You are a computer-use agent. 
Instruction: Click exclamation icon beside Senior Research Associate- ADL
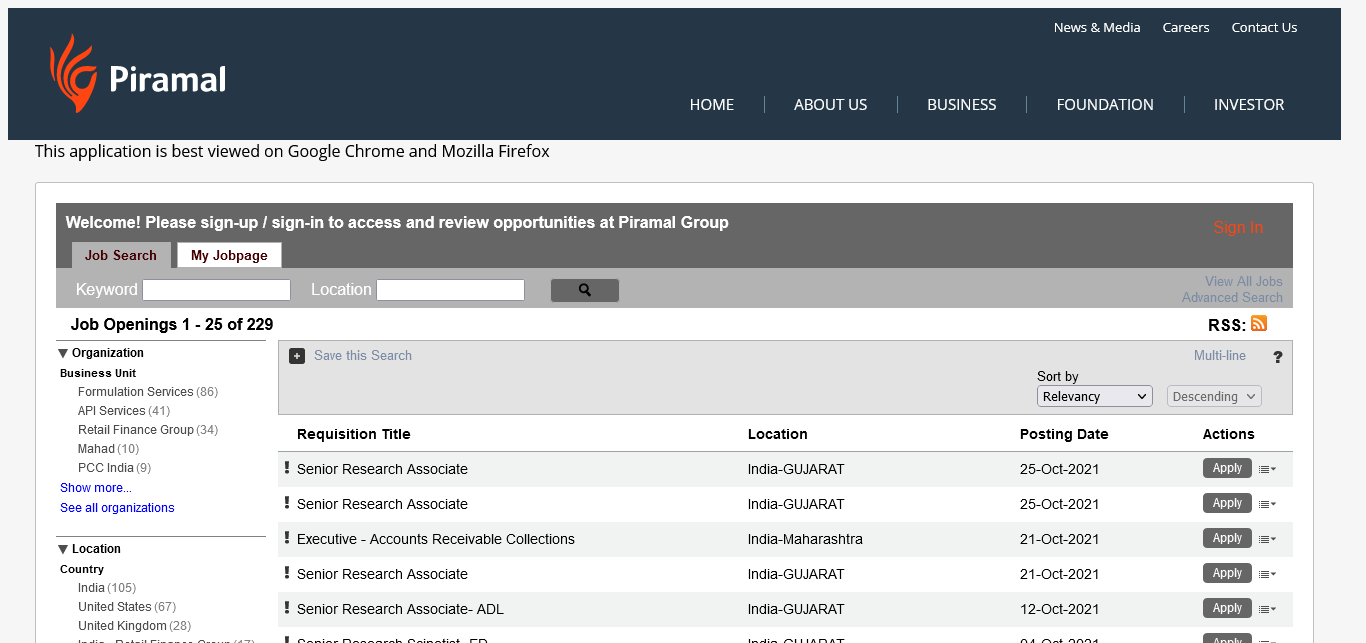click(x=287, y=608)
